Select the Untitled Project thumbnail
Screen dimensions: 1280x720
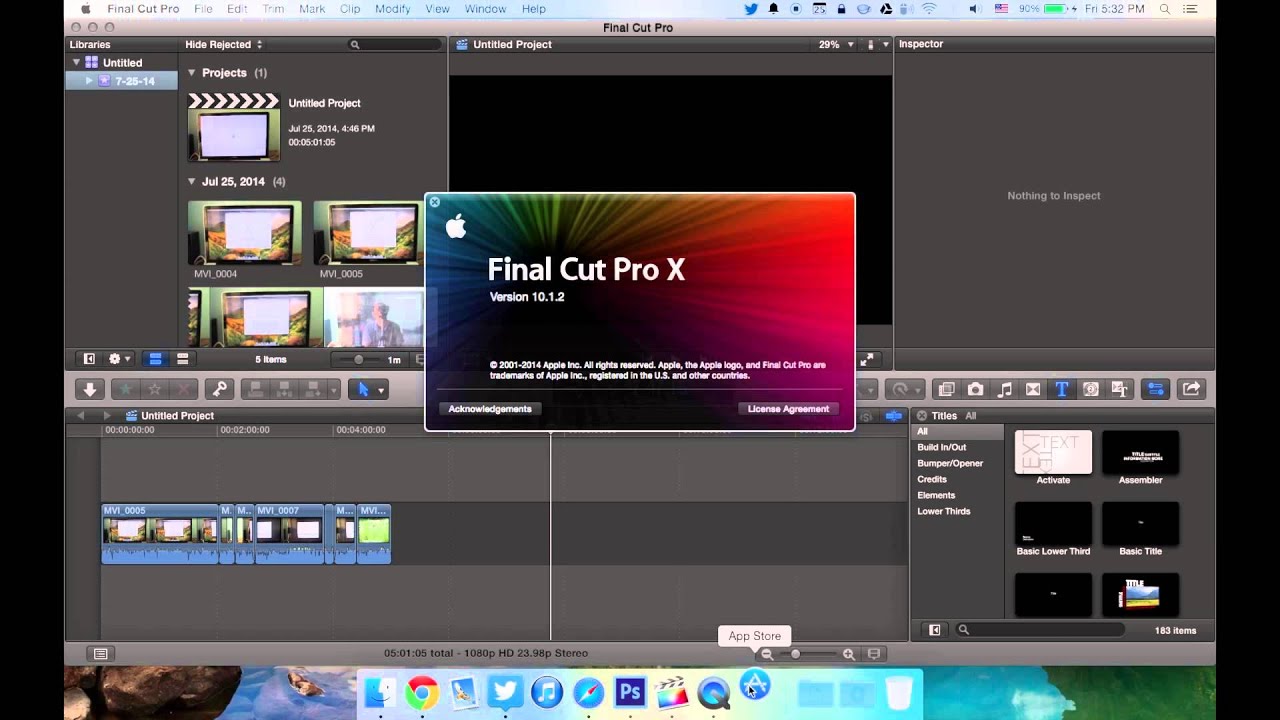[x=234, y=128]
